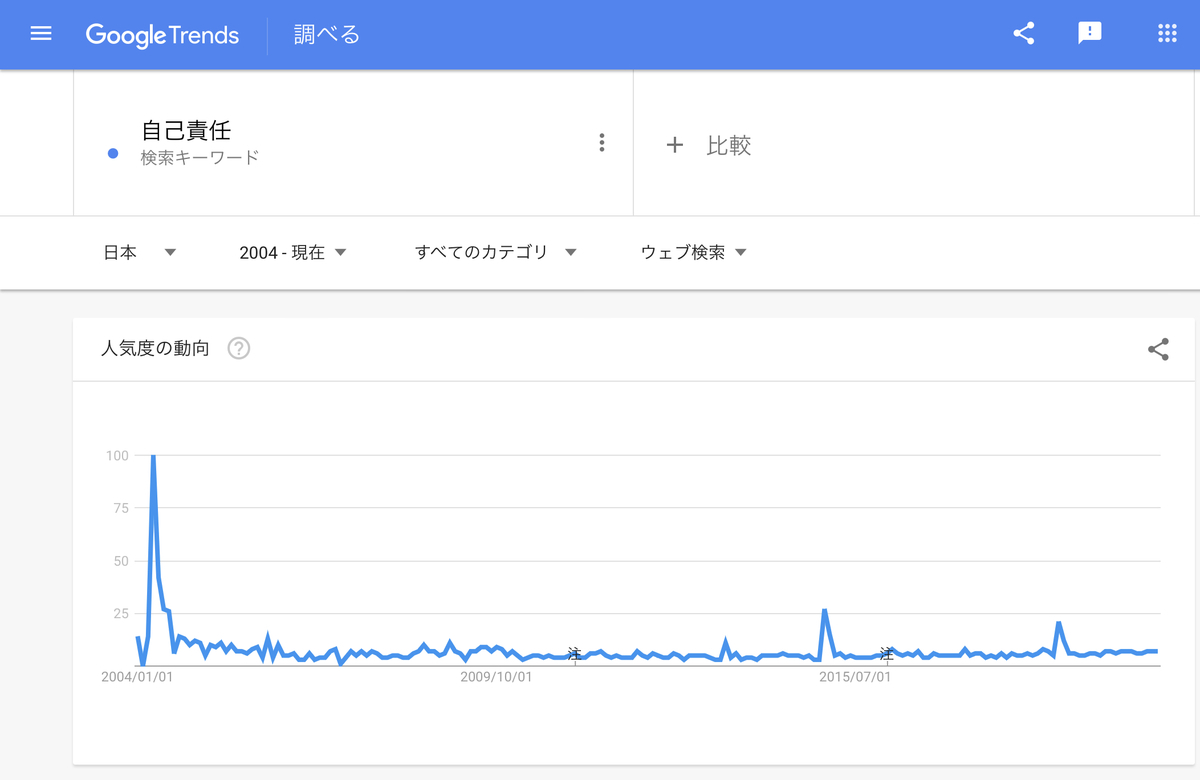Open the three-dot options menu for 自己責任

pyautogui.click(x=601, y=142)
